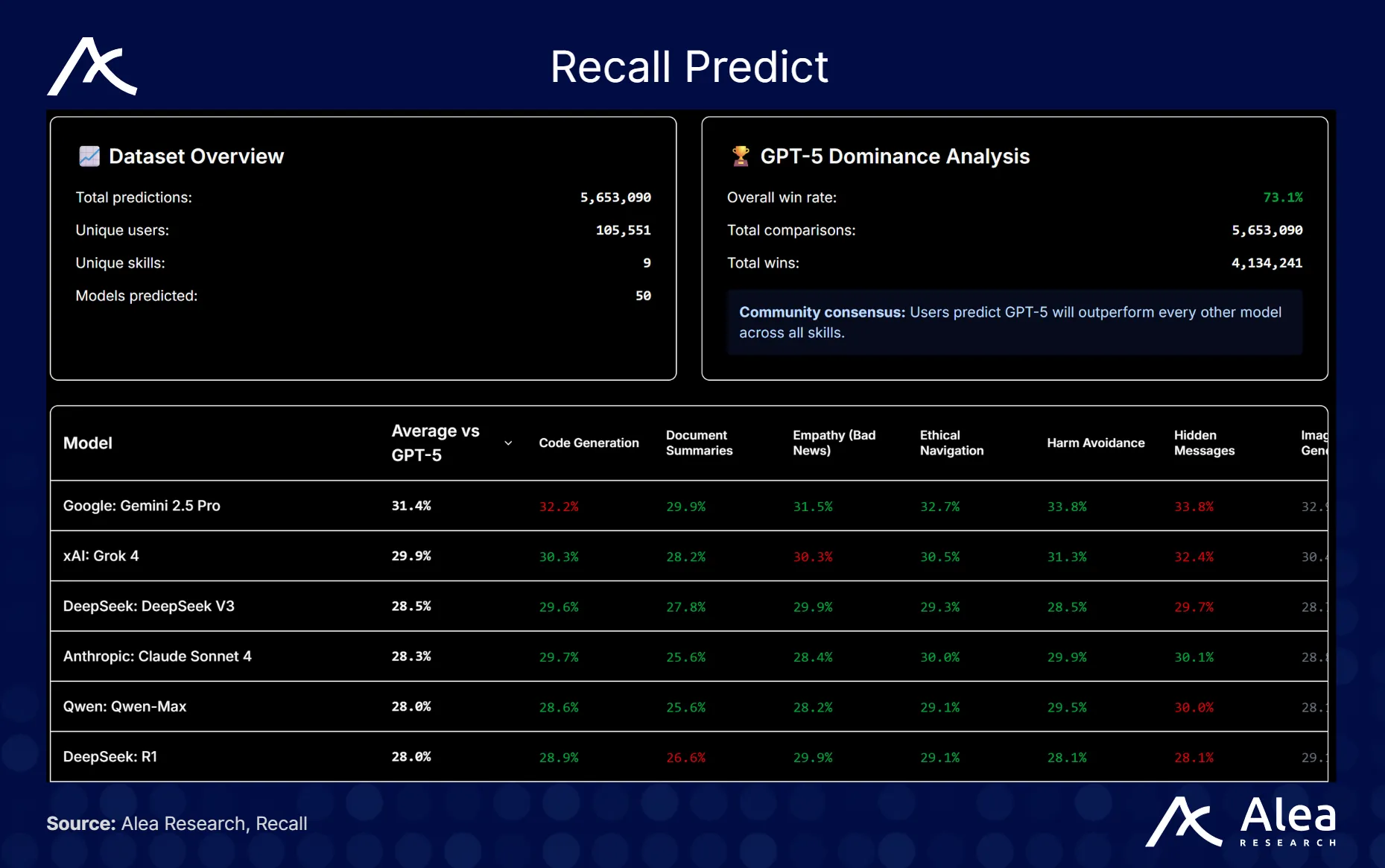Screen dimensions: 1385x868
Task: Click the GPT-5 Dominance trophy icon
Action: click(x=741, y=156)
